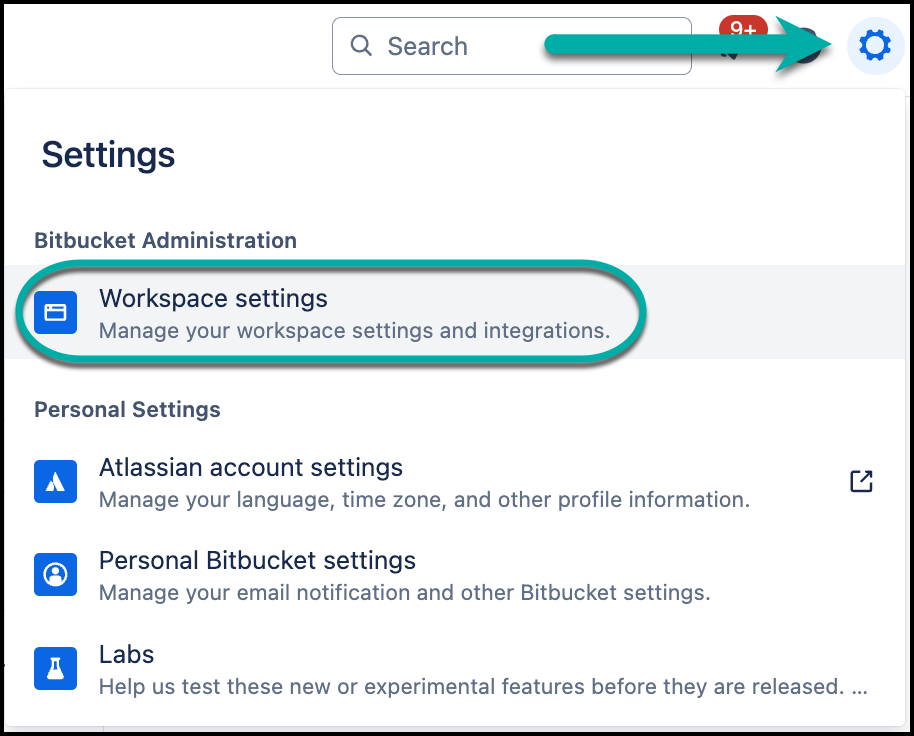Click 'Manage your language, time zone' description
914x736 pixels.
(x=424, y=499)
